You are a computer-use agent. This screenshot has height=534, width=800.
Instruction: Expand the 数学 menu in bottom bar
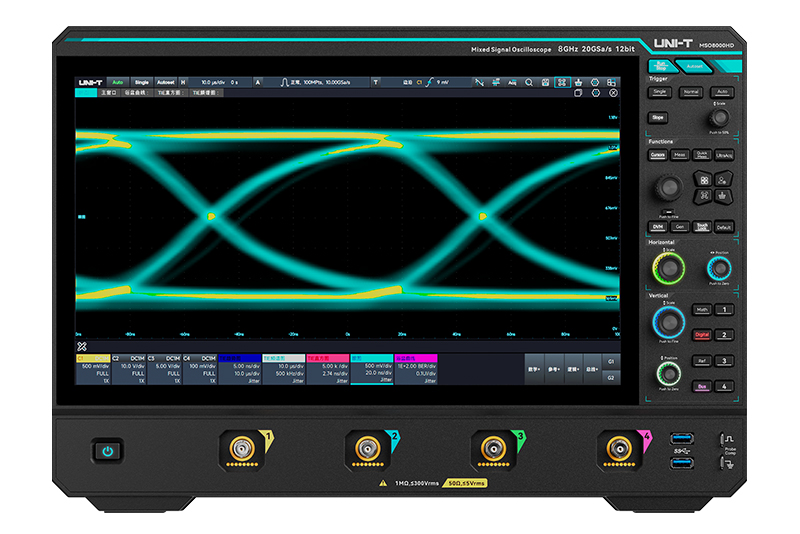535,368
